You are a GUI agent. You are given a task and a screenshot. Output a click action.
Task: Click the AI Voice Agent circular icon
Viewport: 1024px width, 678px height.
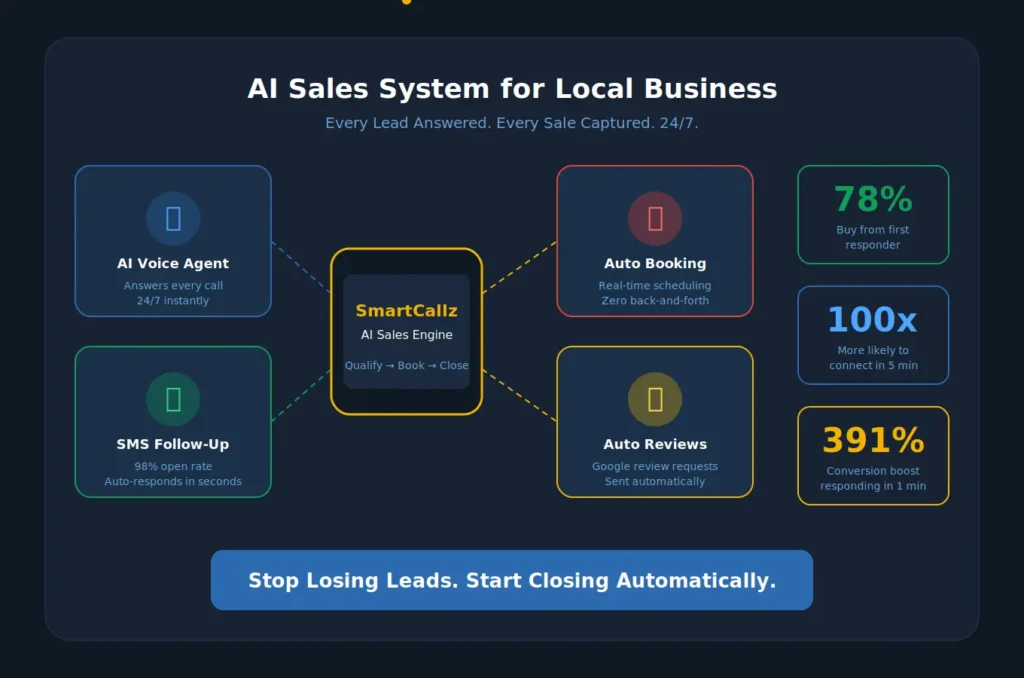[173, 218]
